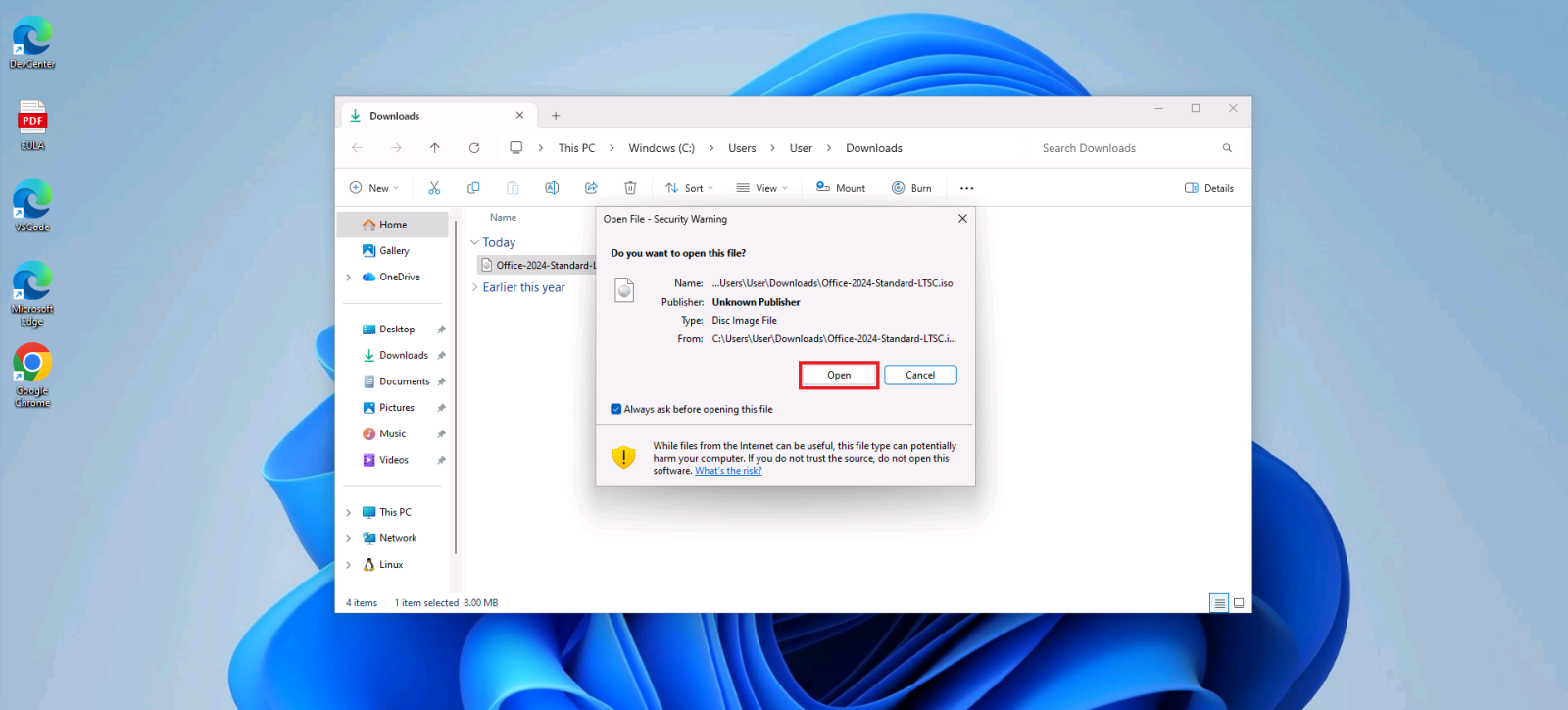Screen dimensions: 1568x710
Task: Expand the This PC tree node
Action: click(x=348, y=513)
